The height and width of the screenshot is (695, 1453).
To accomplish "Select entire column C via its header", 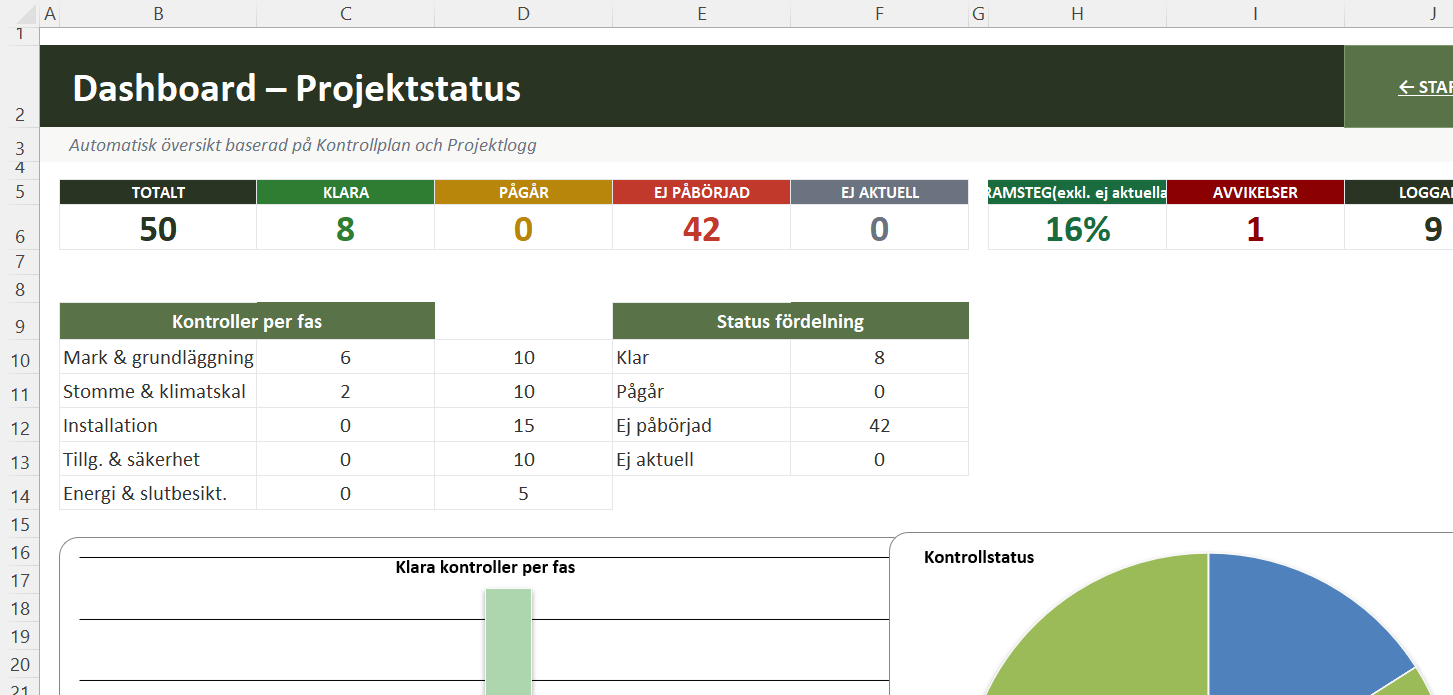I will pos(345,14).
